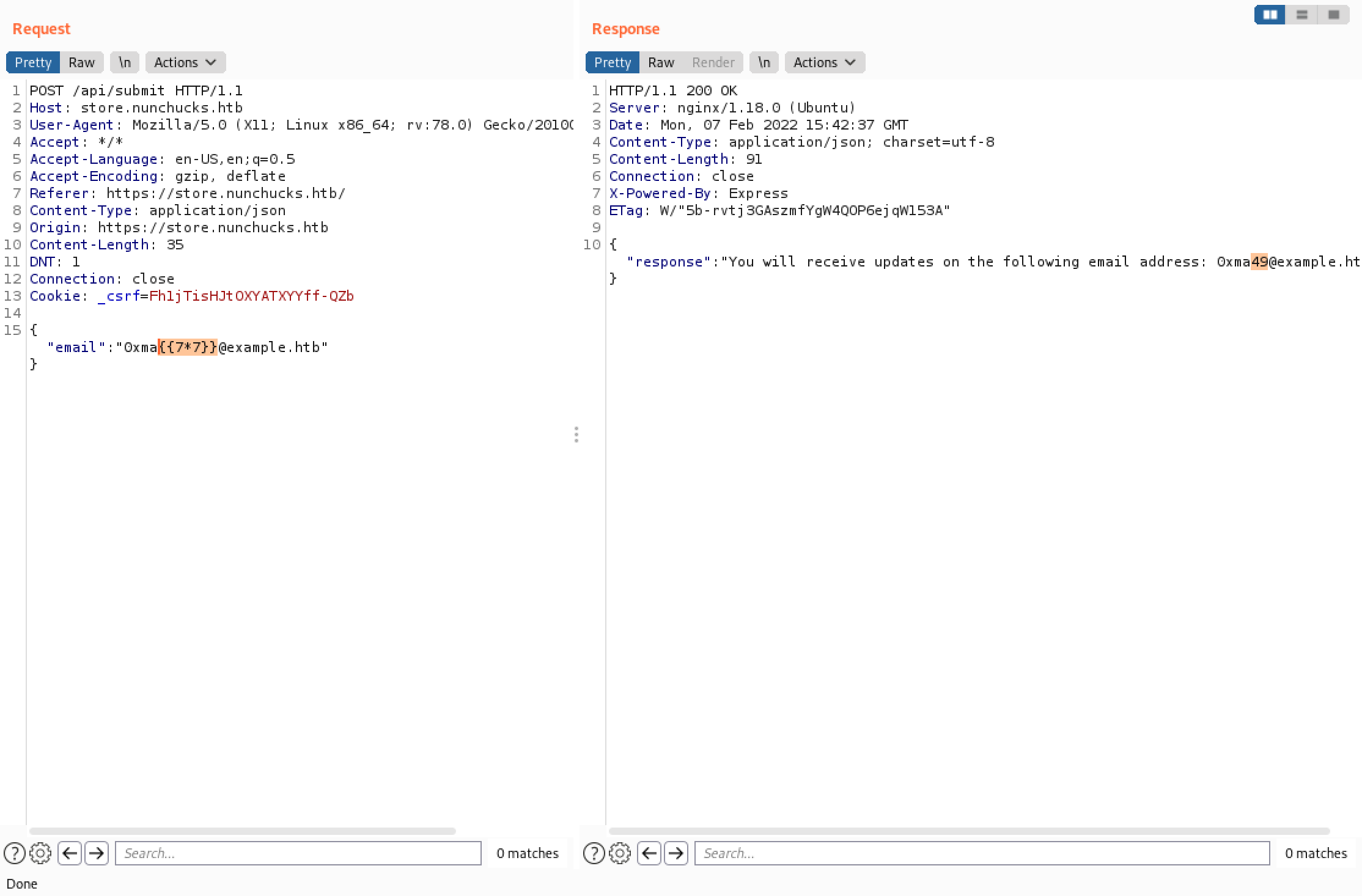
Task: Click the highlighted {{7*7}} payload text
Action: tap(188, 347)
